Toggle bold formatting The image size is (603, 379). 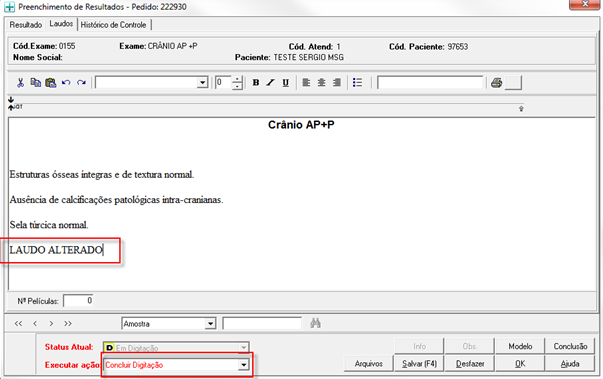tap(256, 83)
